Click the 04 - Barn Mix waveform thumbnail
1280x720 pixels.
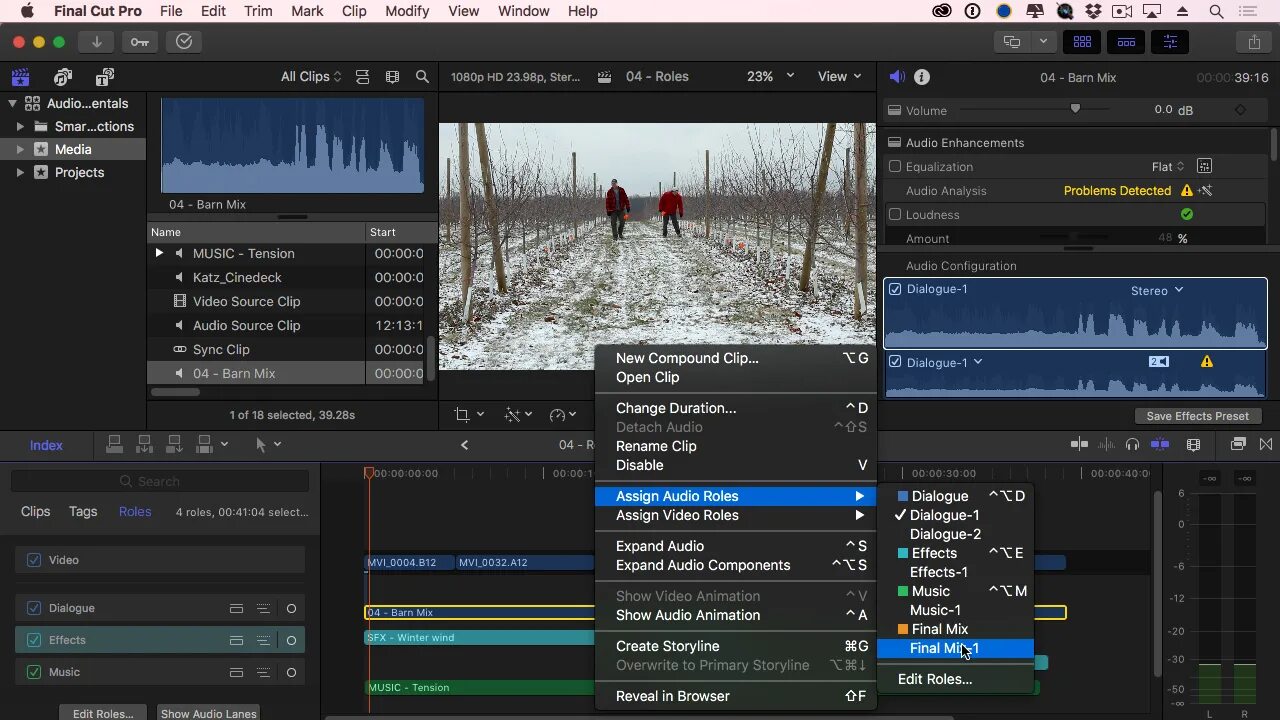coord(292,145)
